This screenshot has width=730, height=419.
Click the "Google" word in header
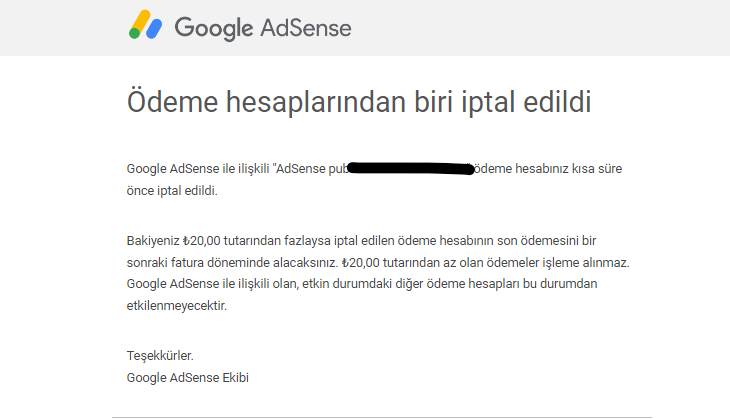[214, 28]
